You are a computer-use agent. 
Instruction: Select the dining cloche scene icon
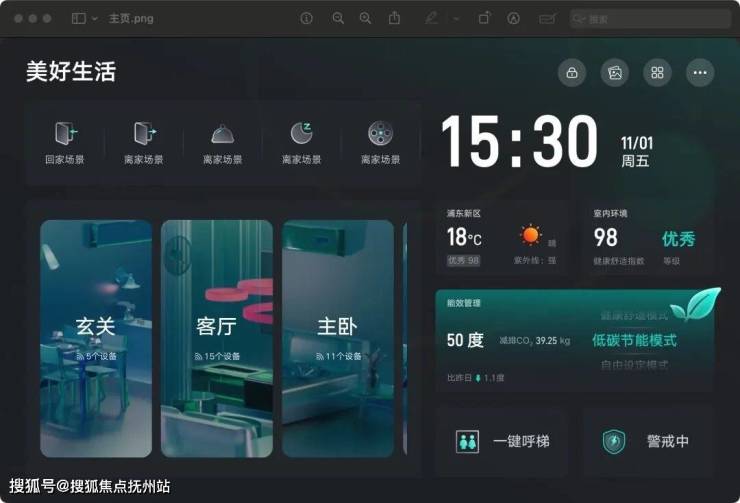pos(222,134)
